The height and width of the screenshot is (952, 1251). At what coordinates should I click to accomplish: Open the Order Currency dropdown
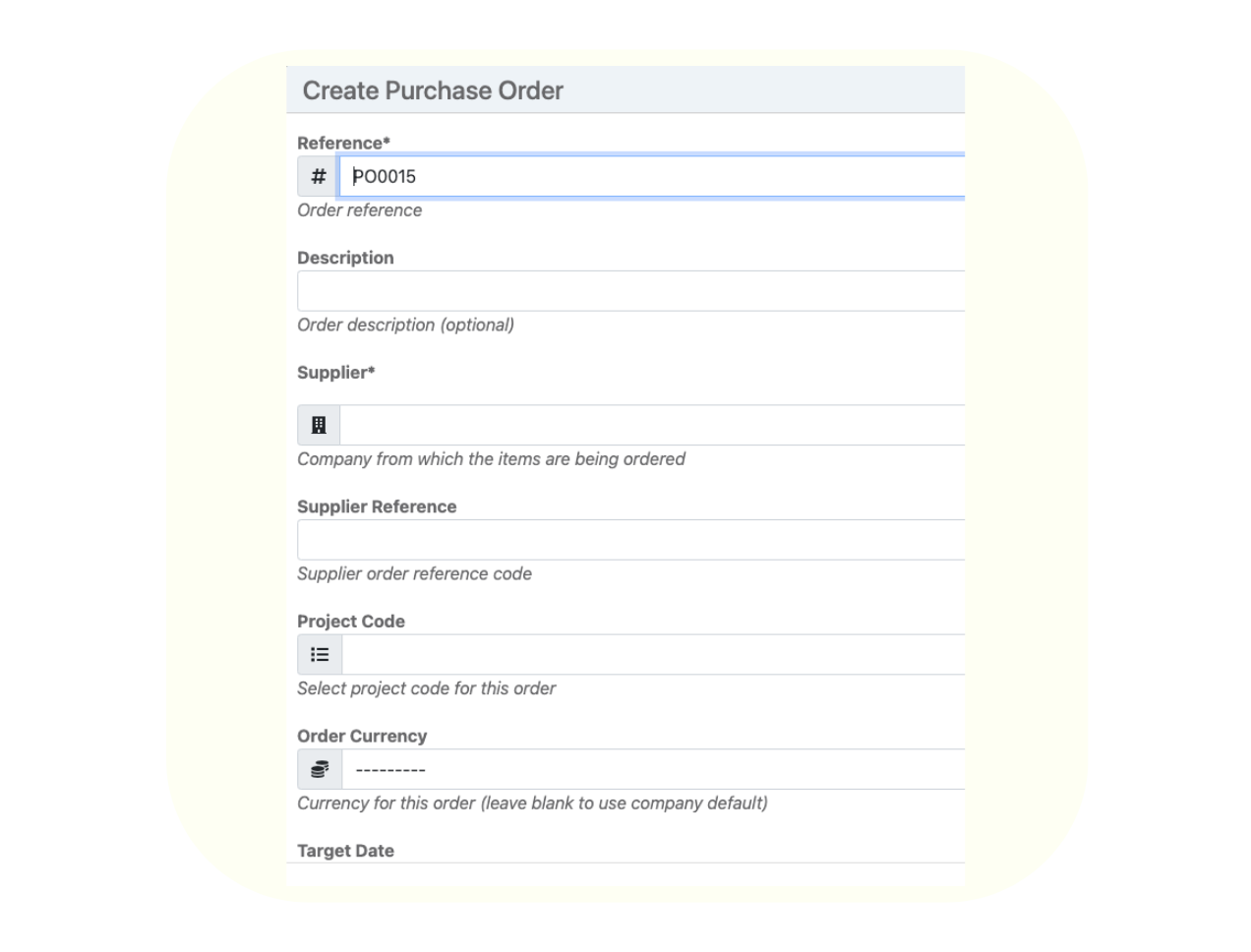[653, 770]
